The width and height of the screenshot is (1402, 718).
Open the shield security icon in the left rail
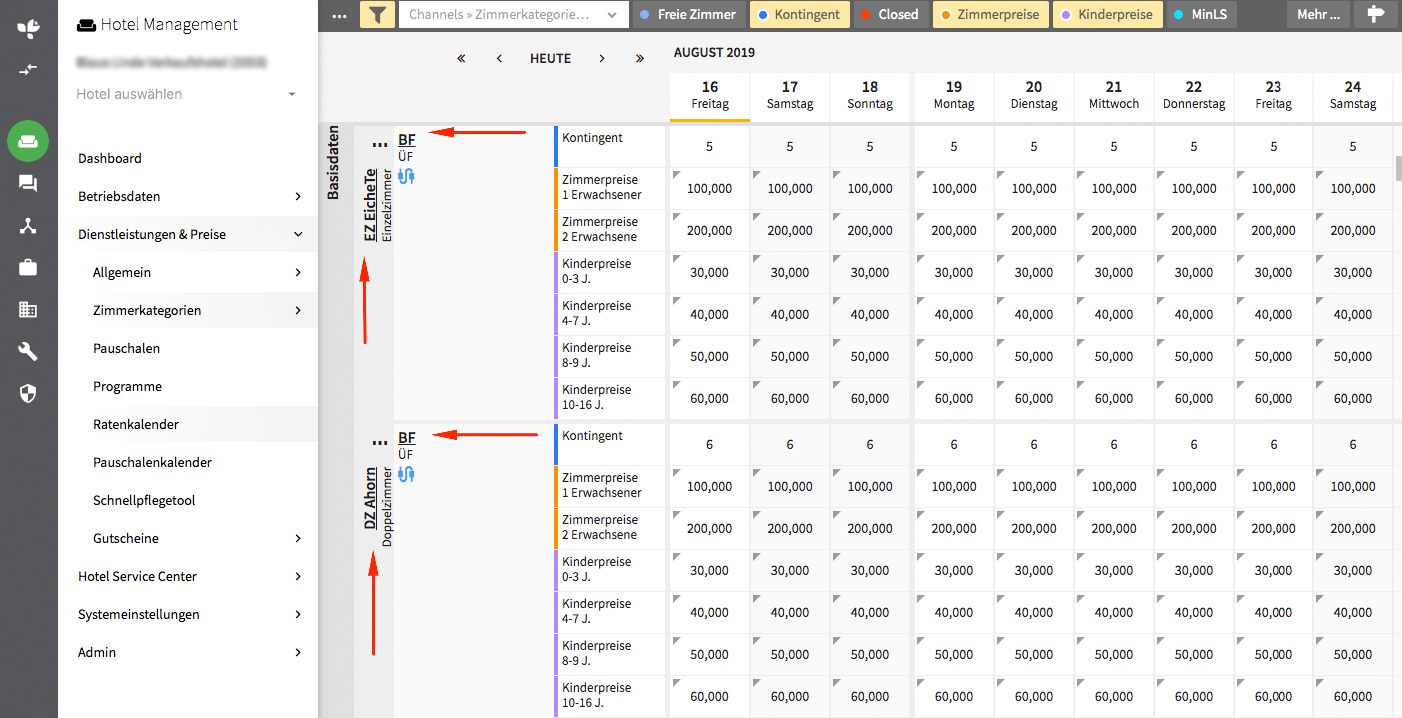(x=28, y=393)
